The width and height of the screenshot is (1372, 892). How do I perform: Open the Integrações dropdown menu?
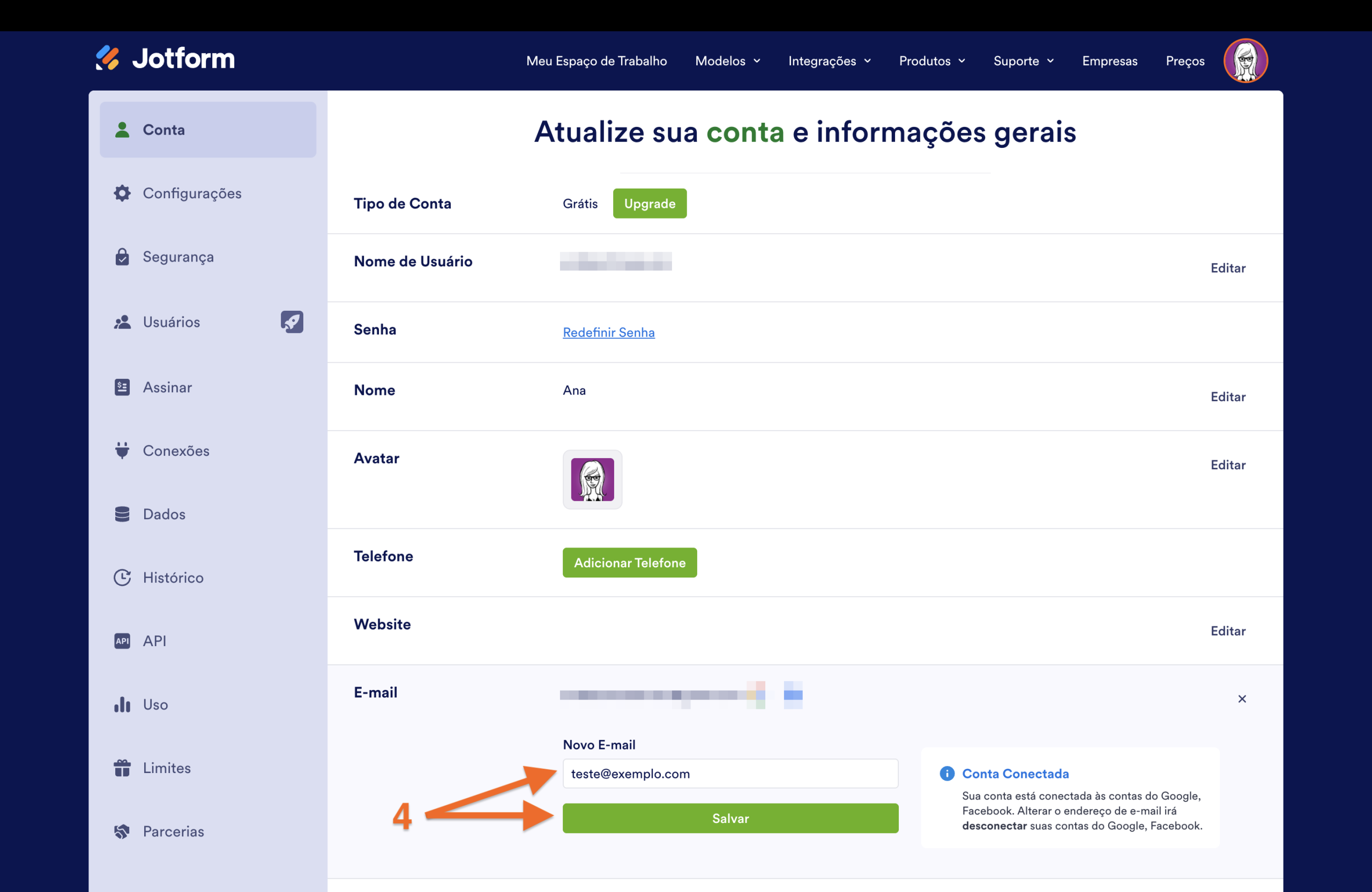click(829, 61)
